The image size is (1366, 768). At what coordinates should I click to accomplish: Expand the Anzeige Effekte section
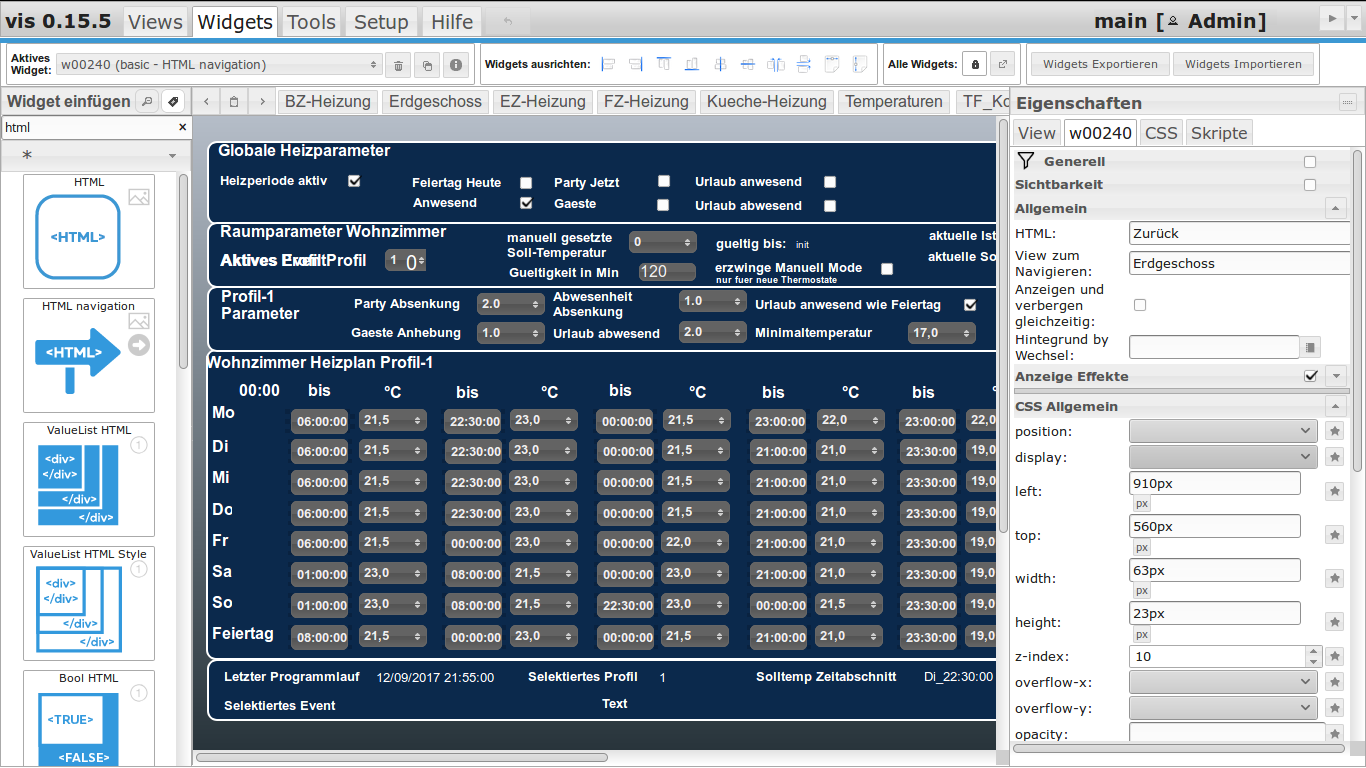point(1336,376)
